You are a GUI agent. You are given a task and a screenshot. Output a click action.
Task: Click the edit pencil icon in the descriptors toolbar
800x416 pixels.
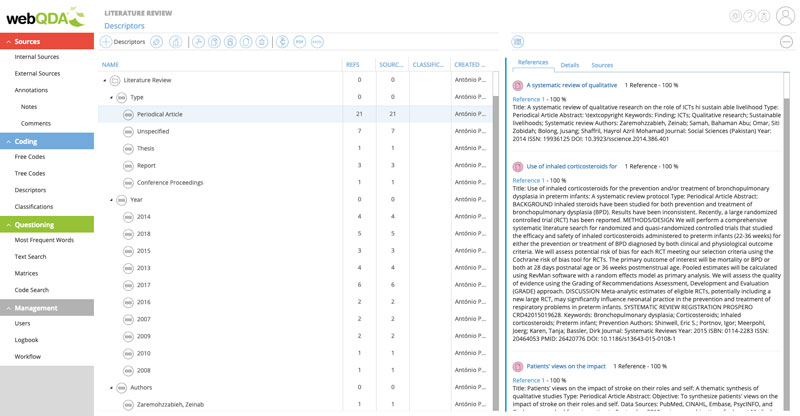[x=157, y=42]
